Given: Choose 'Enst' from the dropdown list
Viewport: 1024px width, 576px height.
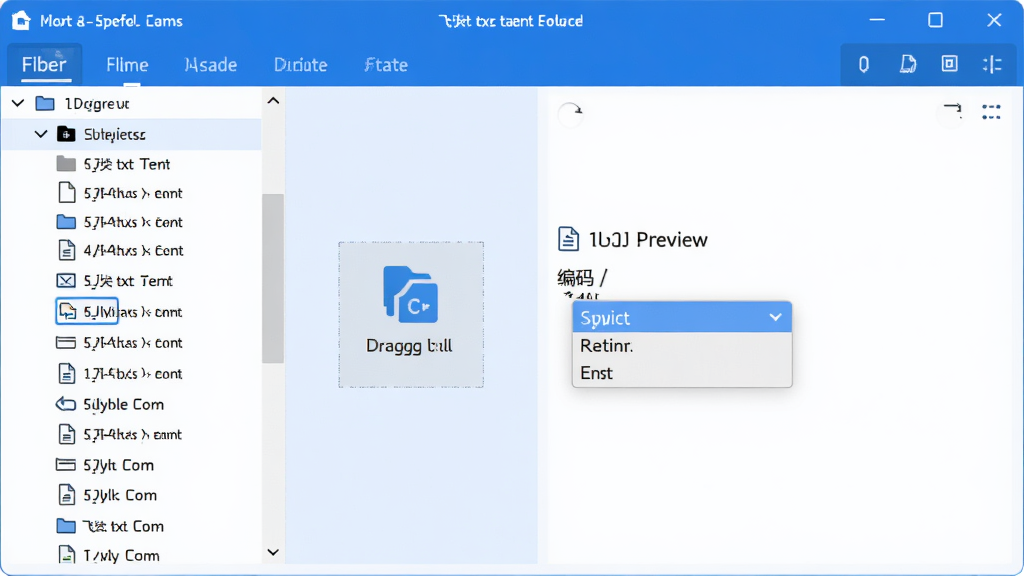Looking at the screenshot, I should click(682, 373).
